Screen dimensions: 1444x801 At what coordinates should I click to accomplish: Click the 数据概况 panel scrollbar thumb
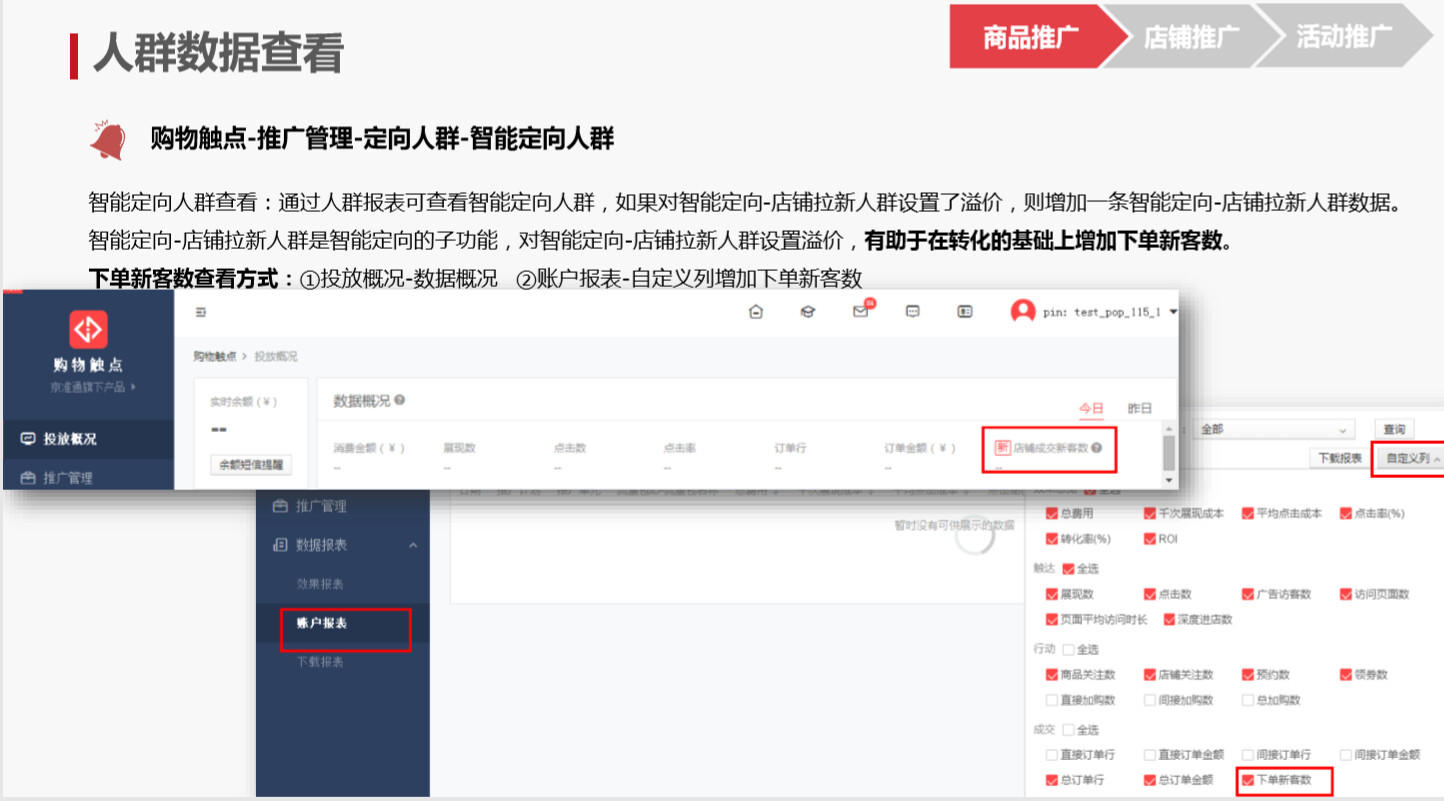coord(1168,452)
